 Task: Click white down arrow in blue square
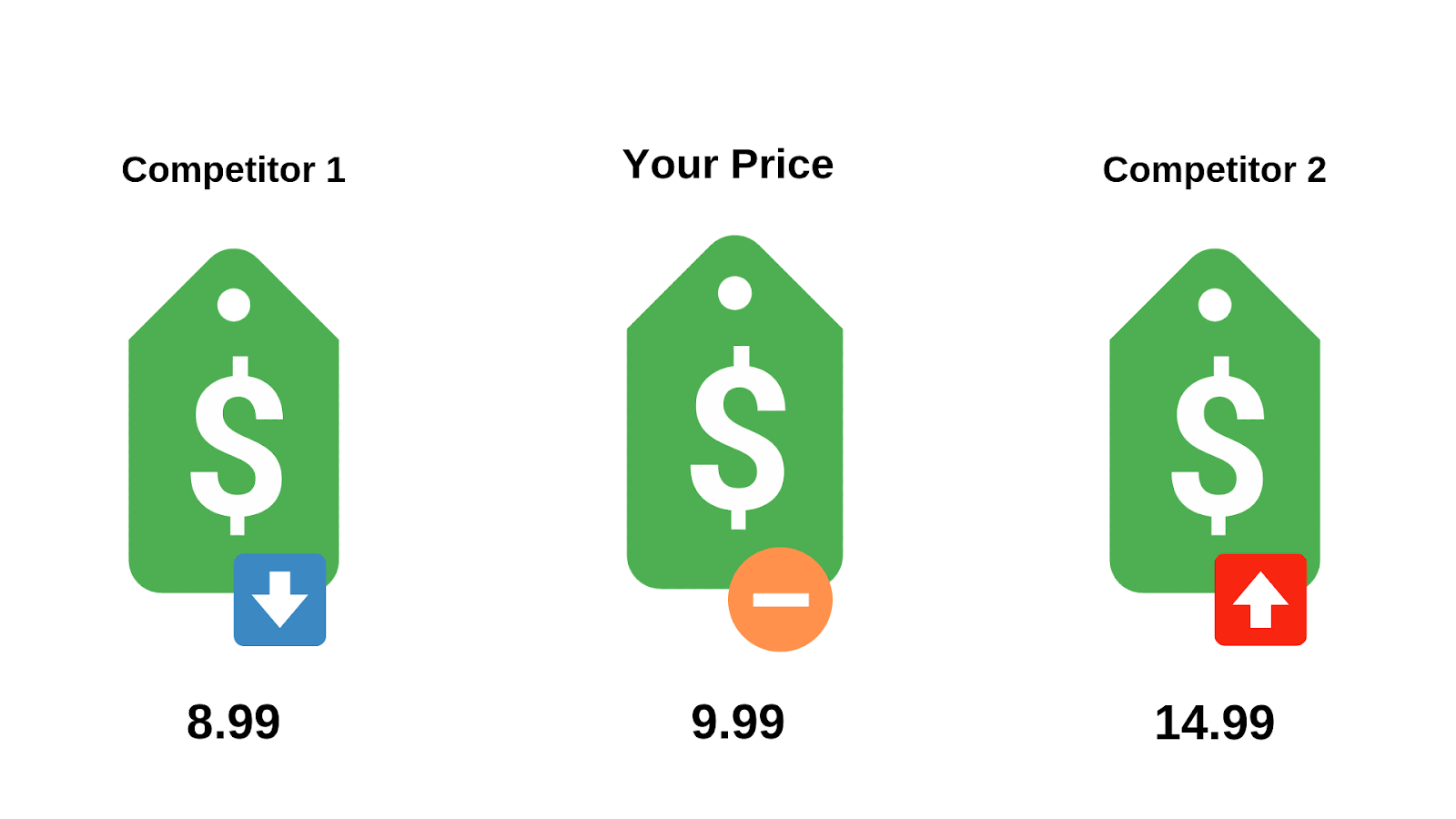click(279, 602)
